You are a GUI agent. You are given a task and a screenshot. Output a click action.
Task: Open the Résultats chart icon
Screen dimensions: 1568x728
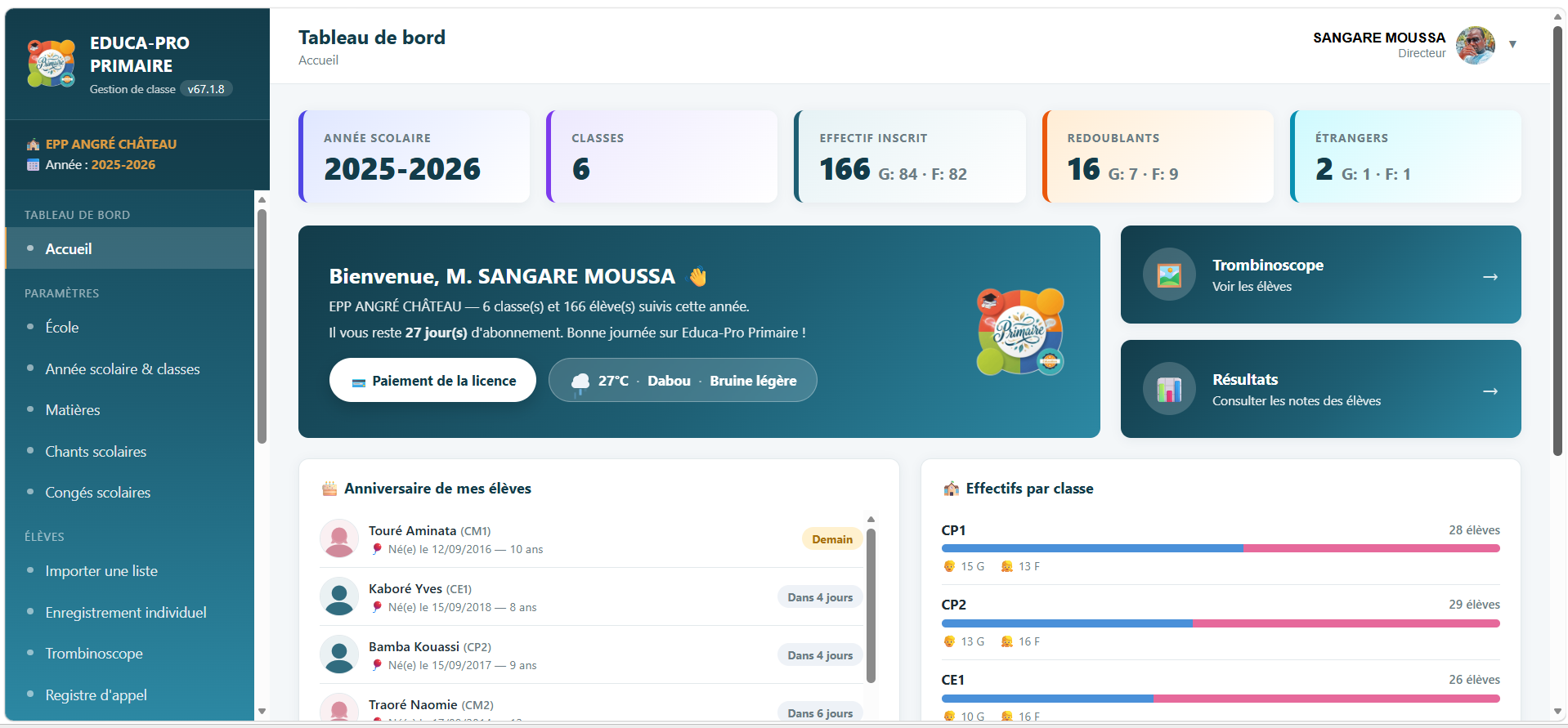[x=1169, y=389]
